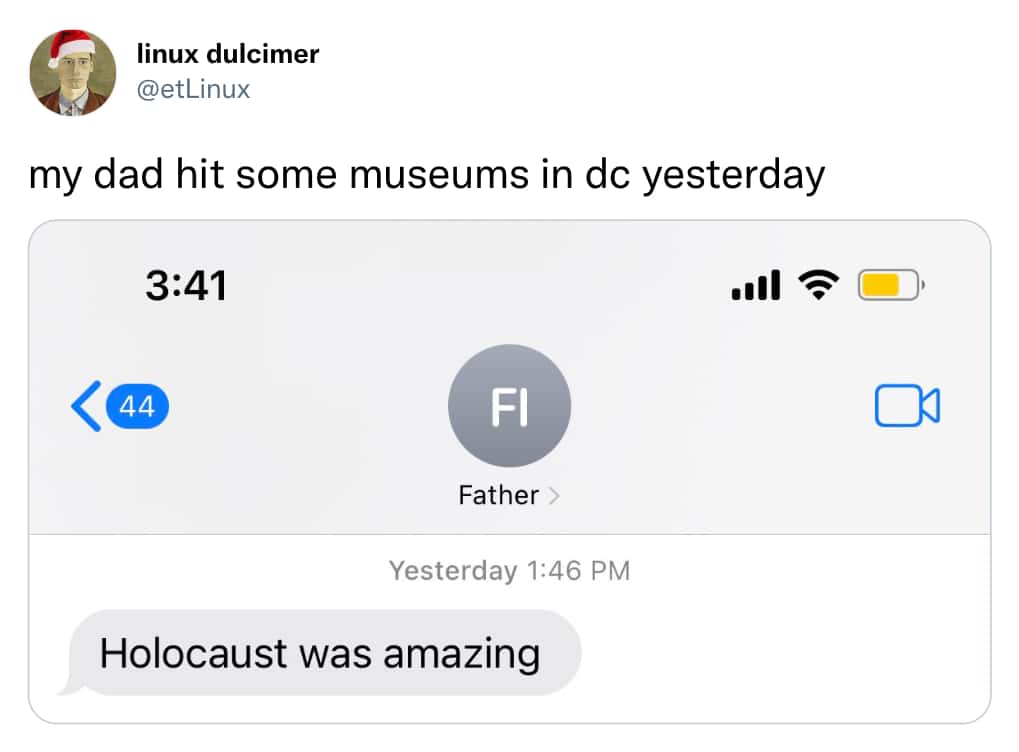Tap the Yesterday 1:46 PM timestamp
The height and width of the screenshot is (752, 1019).
click(510, 571)
